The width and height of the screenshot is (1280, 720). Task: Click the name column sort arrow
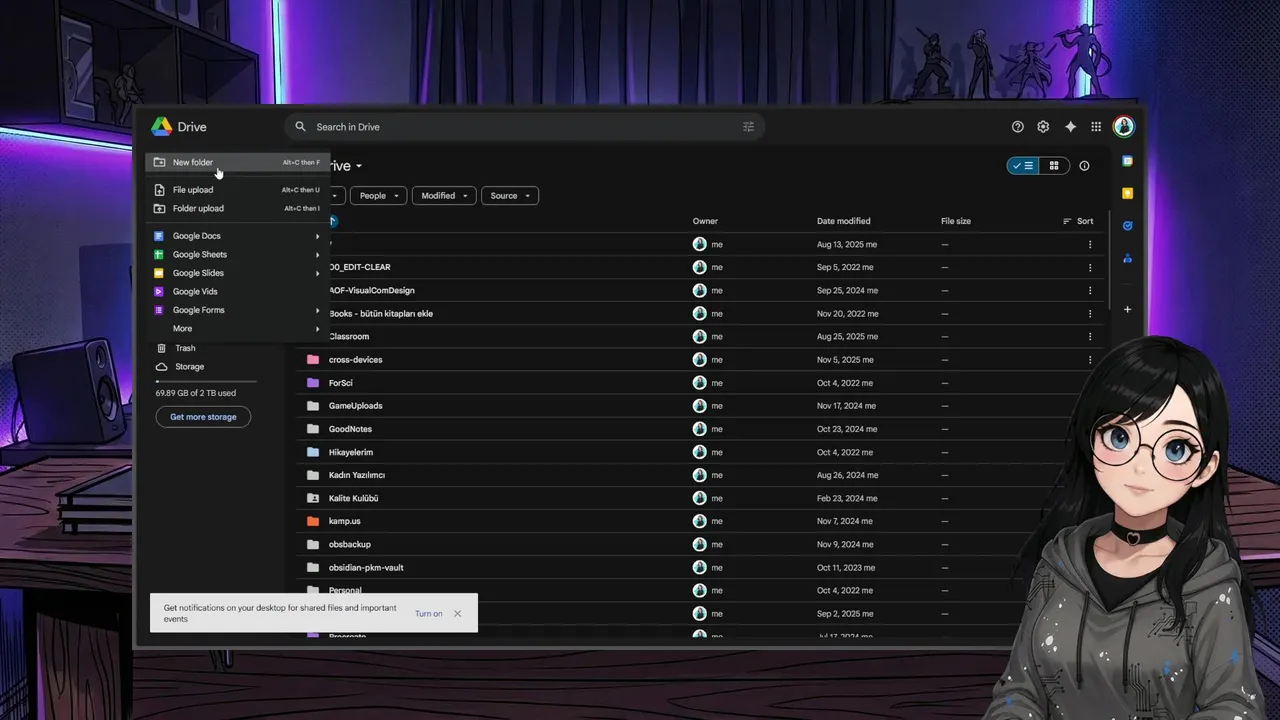click(x=333, y=221)
